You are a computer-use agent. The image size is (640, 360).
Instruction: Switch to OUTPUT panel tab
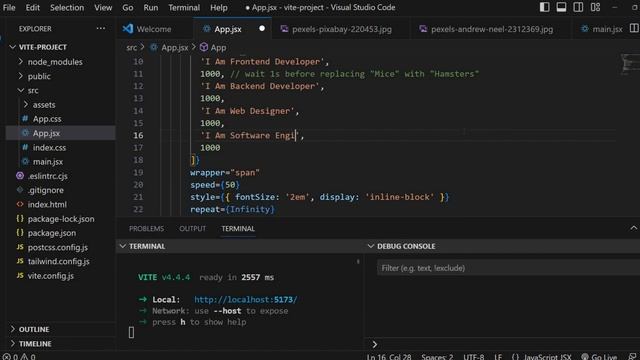193,229
